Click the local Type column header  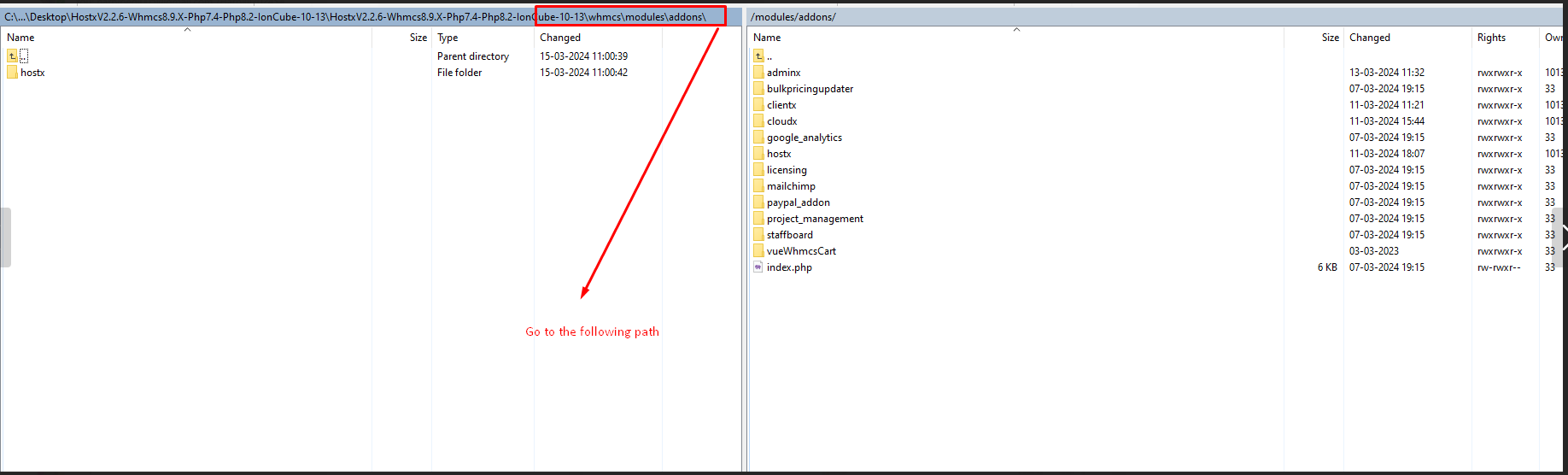(x=448, y=38)
